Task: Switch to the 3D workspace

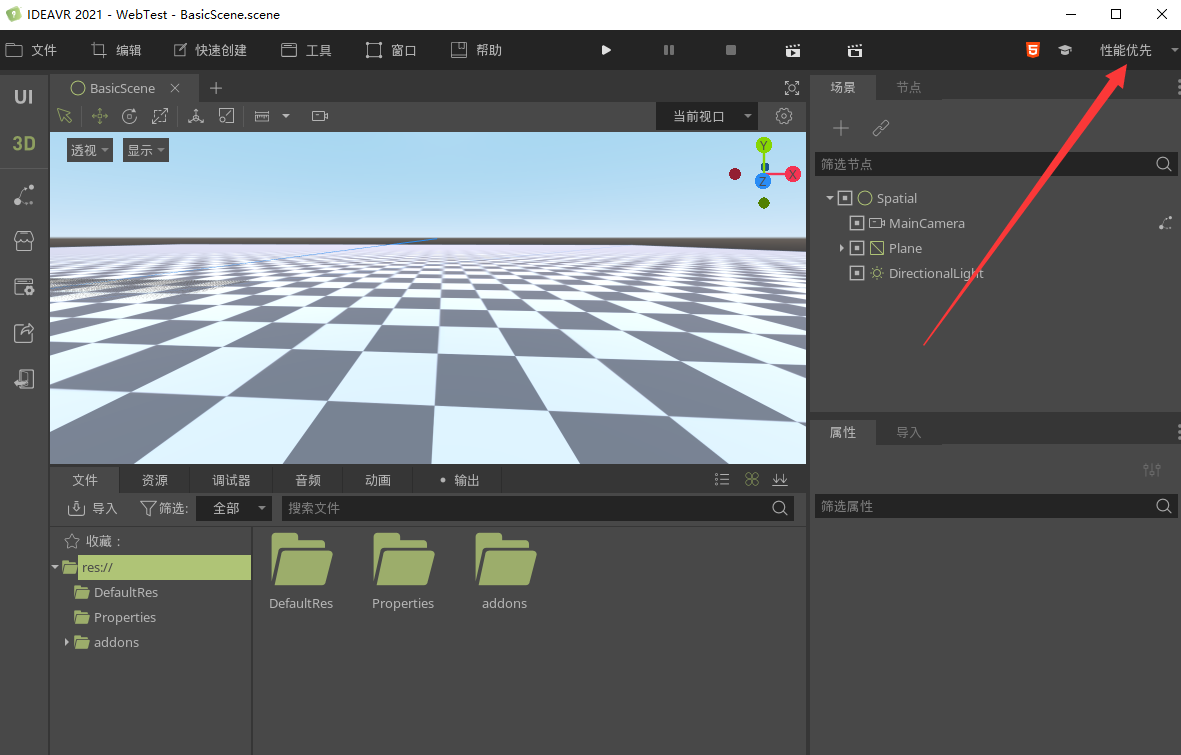Action: 23,143
